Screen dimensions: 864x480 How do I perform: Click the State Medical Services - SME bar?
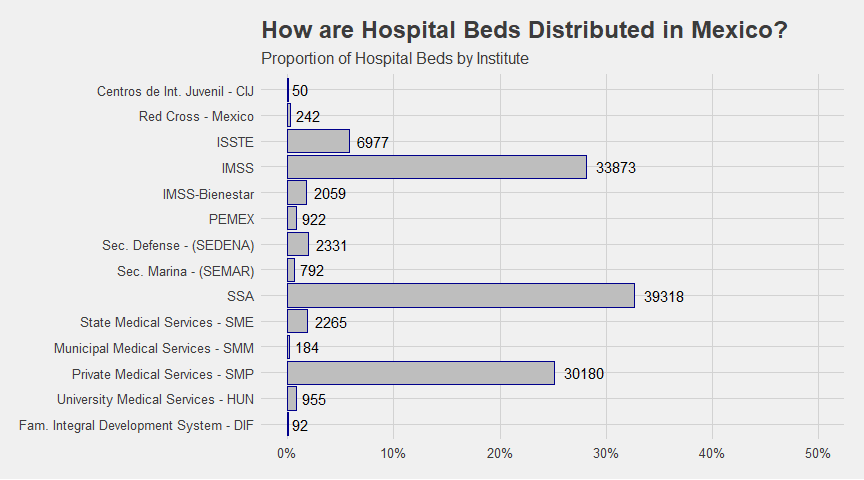pyautogui.click(x=298, y=321)
